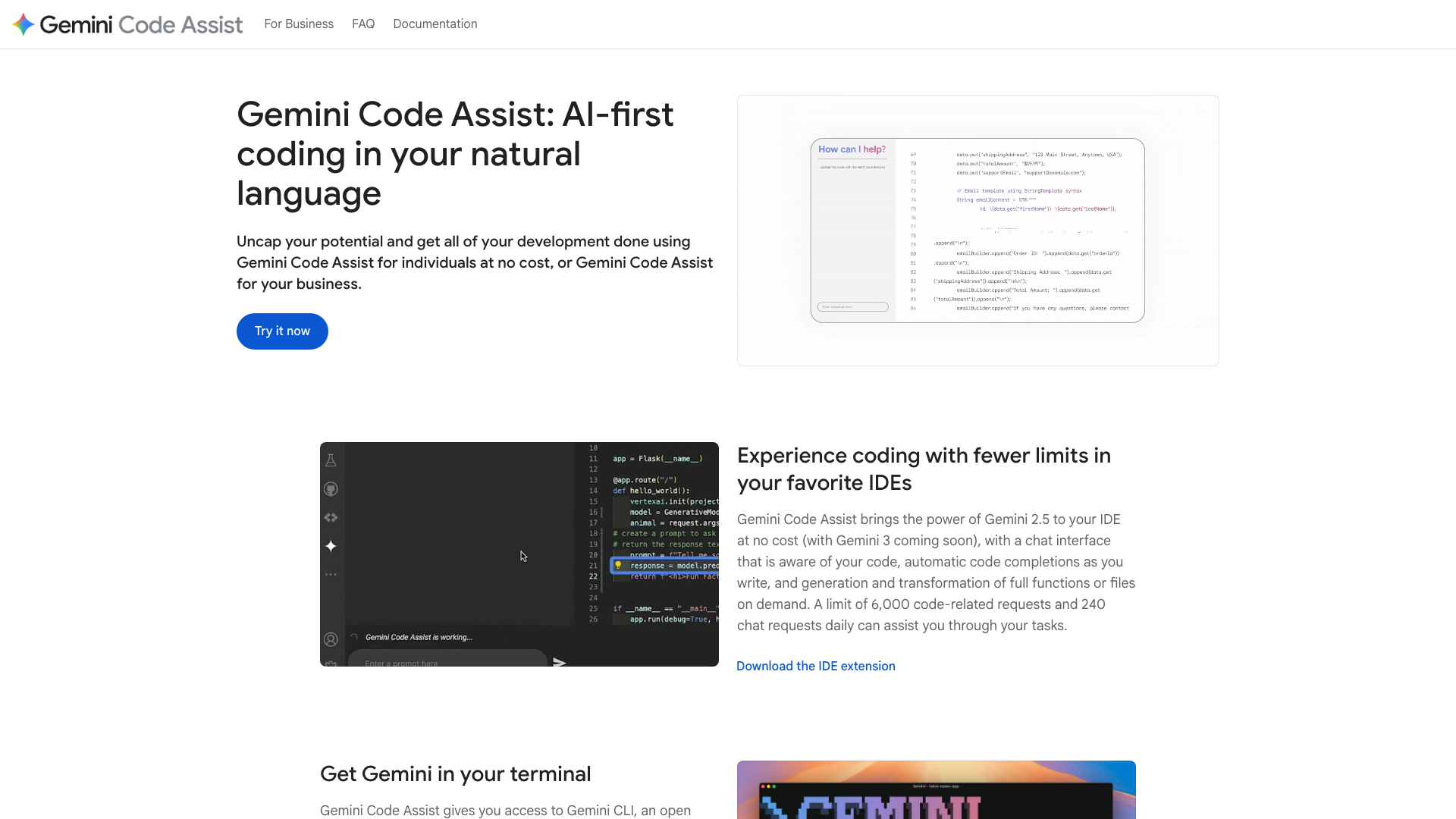Click the Gemini Code Assist title text
This screenshot has height=819, width=1456.
click(141, 24)
